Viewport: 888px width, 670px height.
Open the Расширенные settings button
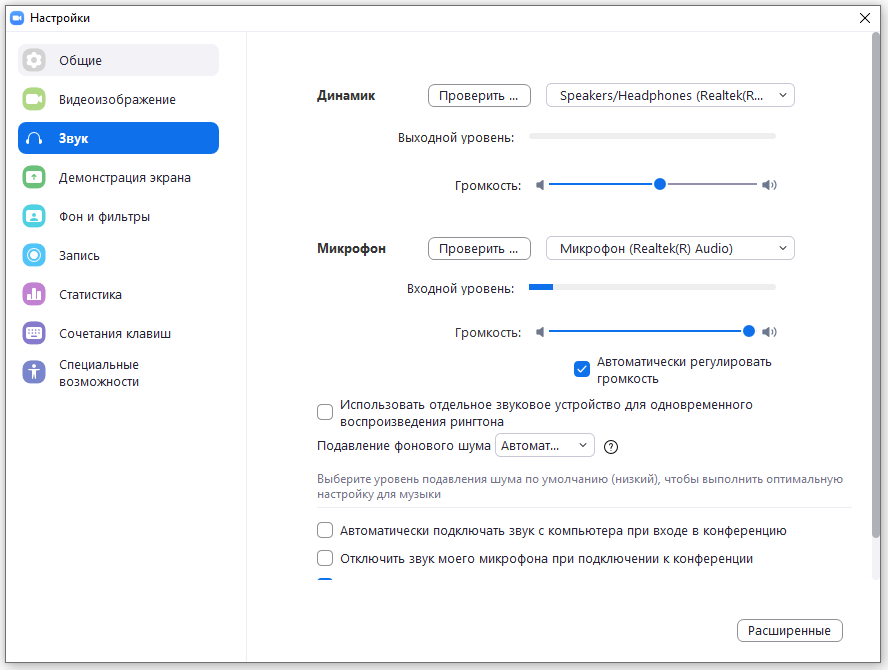(x=789, y=630)
